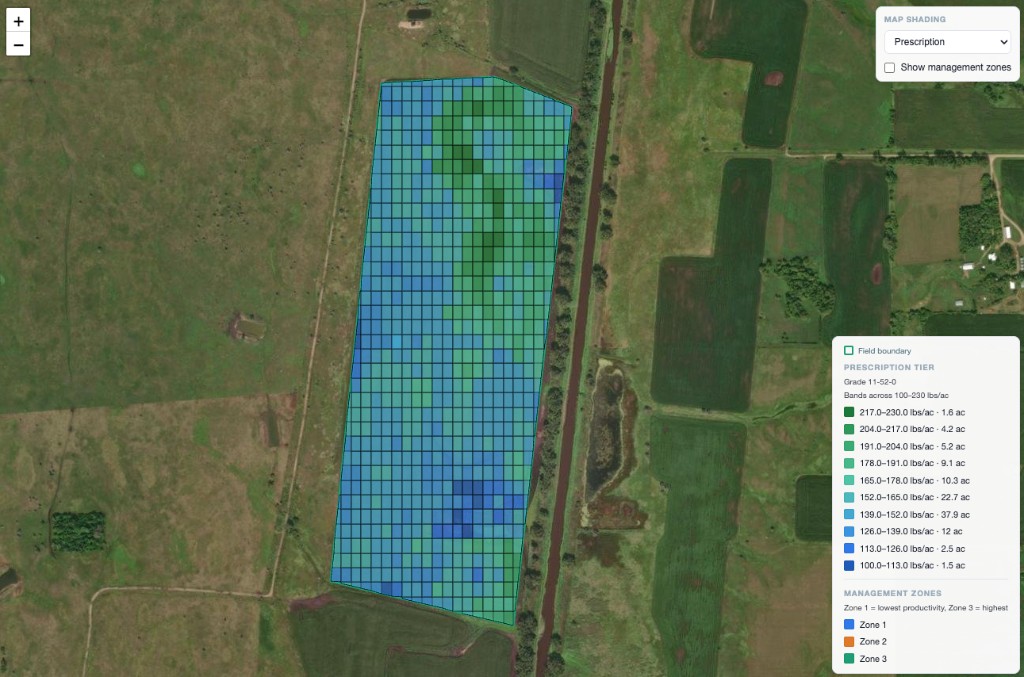Click the 'Field boundary' legend label

pyautogui.click(x=884, y=351)
